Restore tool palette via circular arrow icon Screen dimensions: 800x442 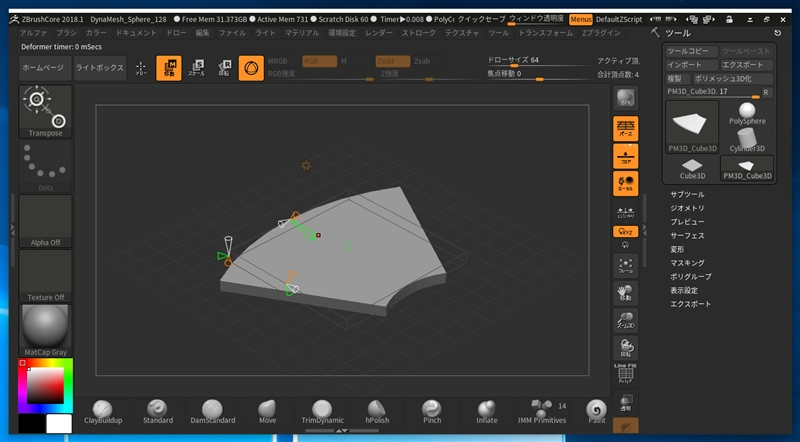[x=778, y=33]
